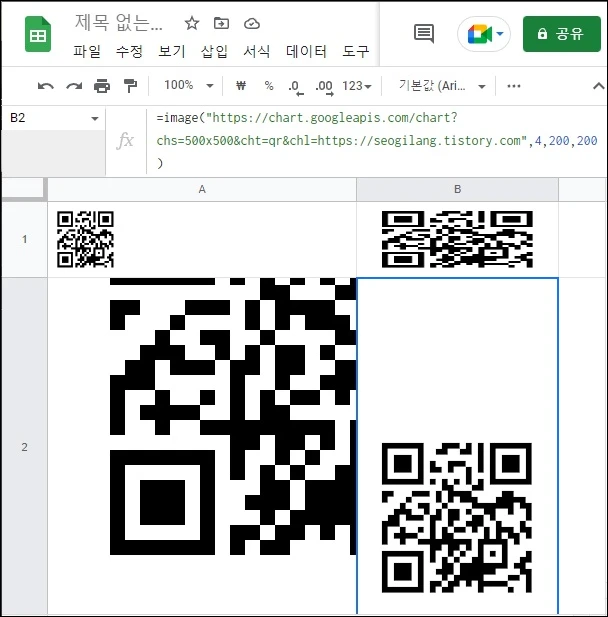Start a Google Meet call
The width and height of the screenshot is (608, 617).
point(484,34)
